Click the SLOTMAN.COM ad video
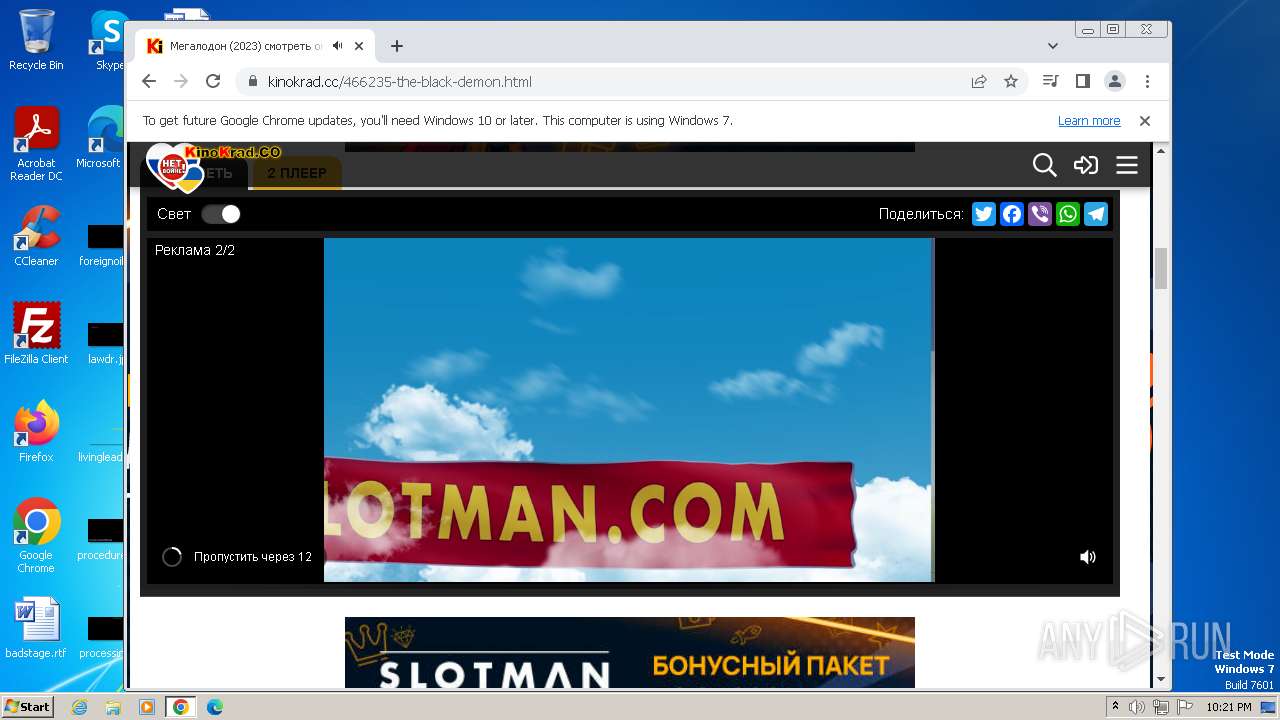The width and height of the screenshot is (1280, 720). 629,410
